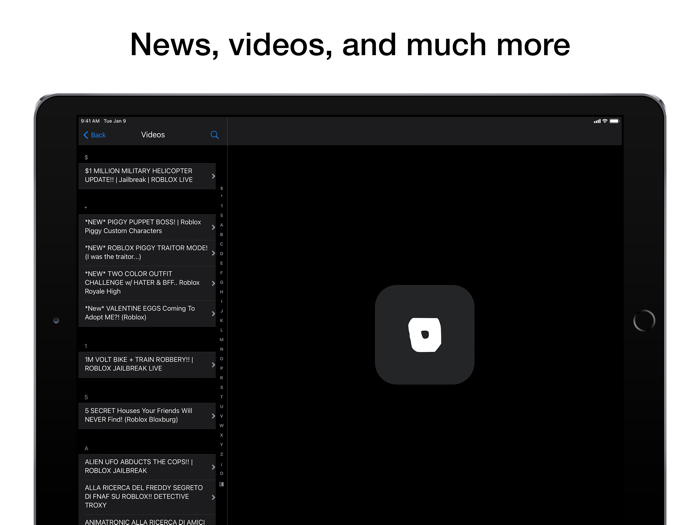Jump to letter T in section index
The height and width of the screenshot is (525, 700).
(x=221, y=397)
